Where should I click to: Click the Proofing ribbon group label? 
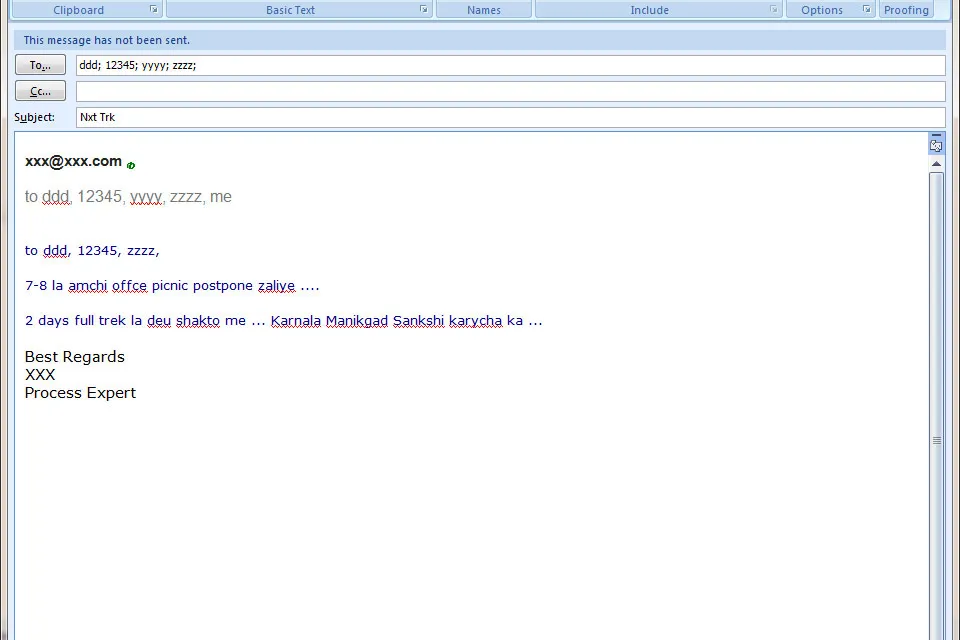(x=906, y=10)
